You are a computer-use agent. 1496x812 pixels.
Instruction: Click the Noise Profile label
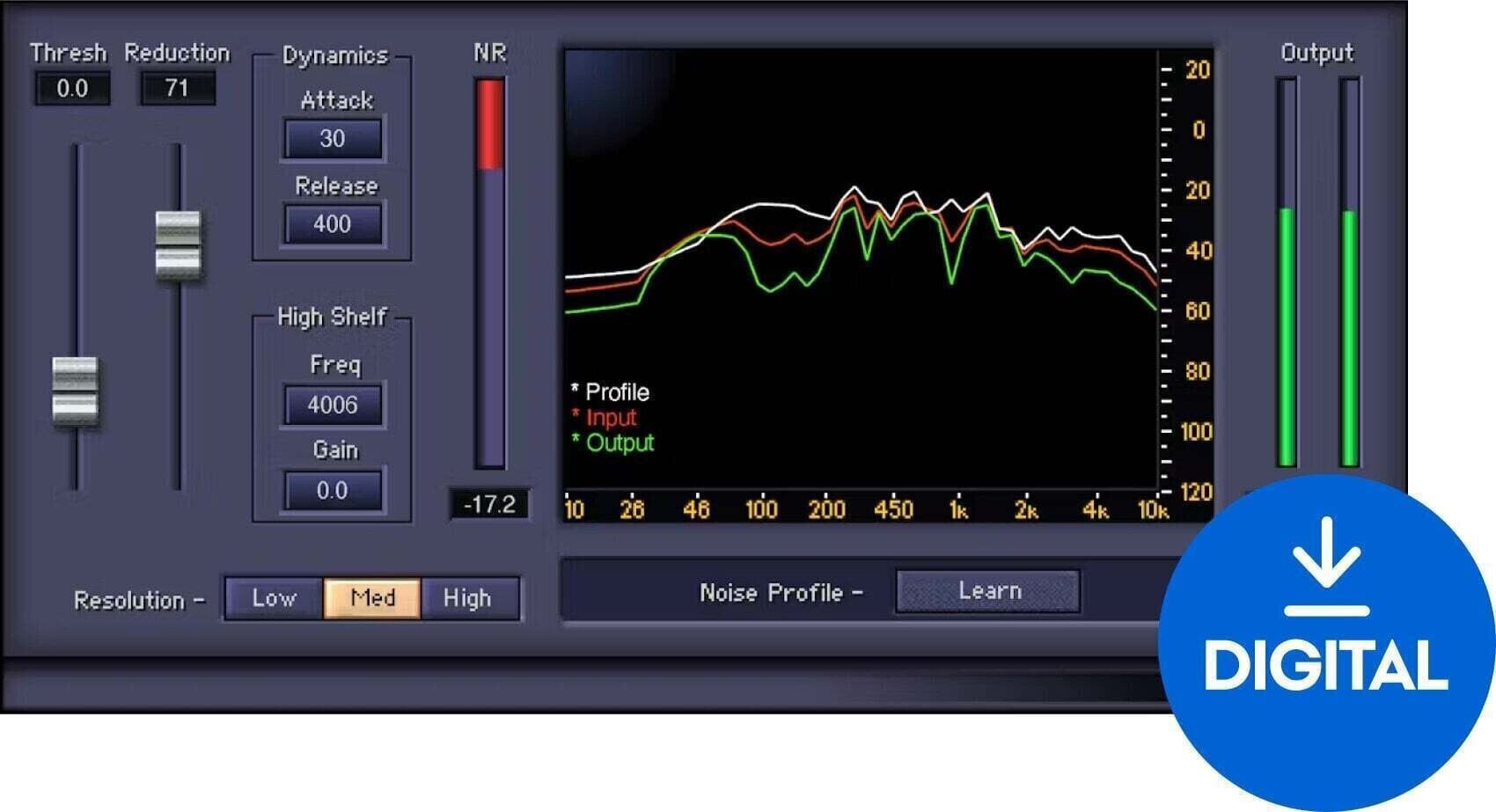(781, 593)
